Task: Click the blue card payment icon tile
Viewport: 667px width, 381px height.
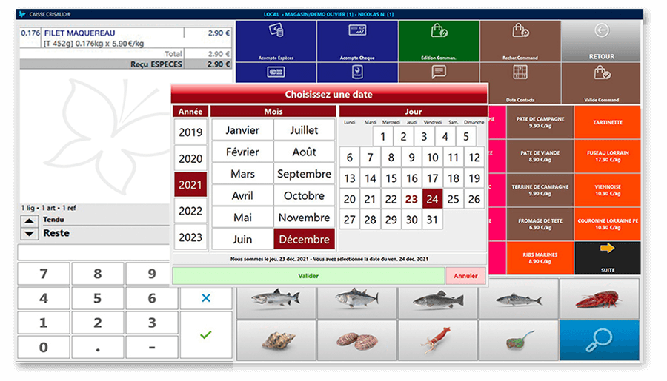Action: click(x=276, y=73)
